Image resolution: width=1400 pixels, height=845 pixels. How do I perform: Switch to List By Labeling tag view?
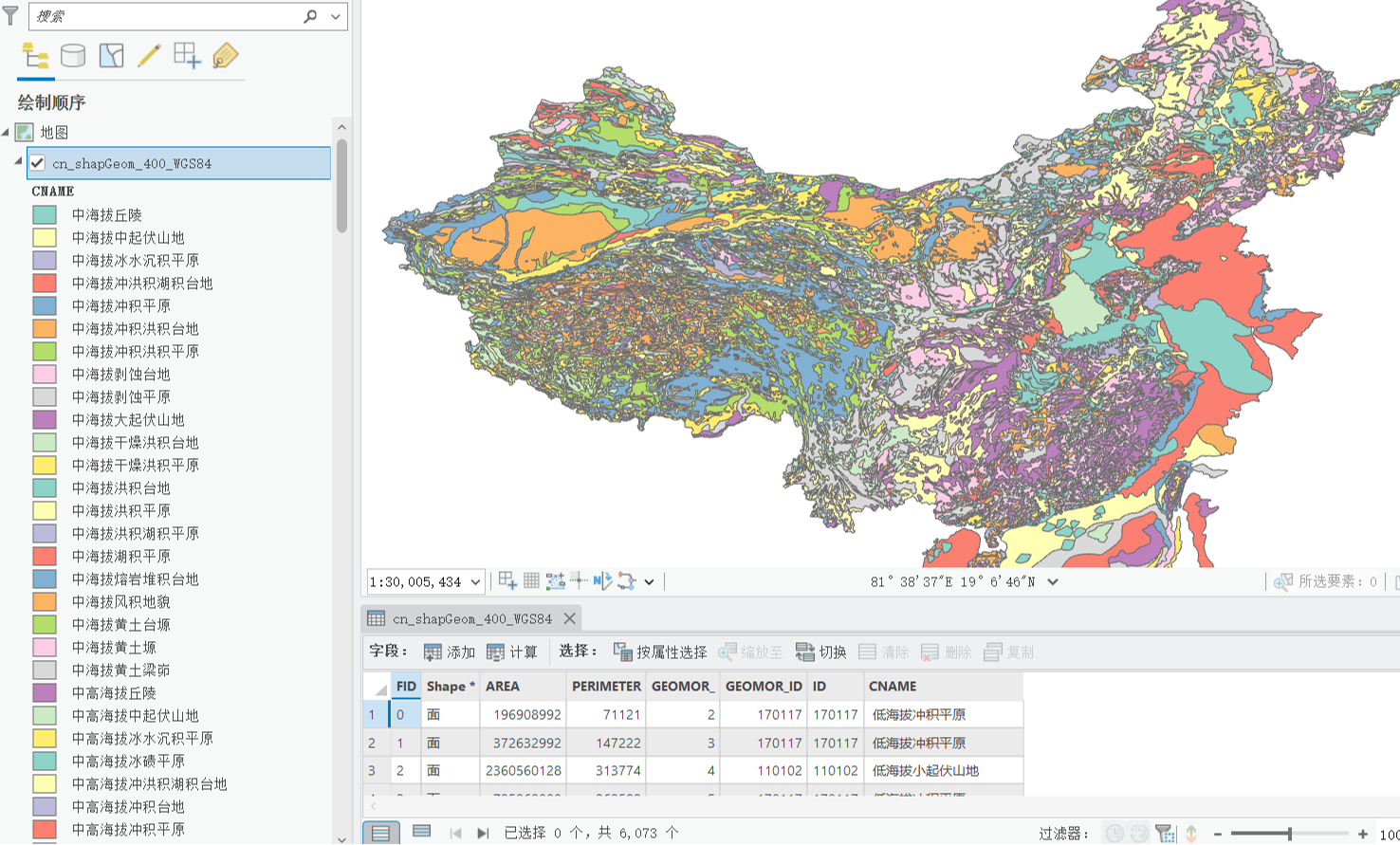point(225,56)
